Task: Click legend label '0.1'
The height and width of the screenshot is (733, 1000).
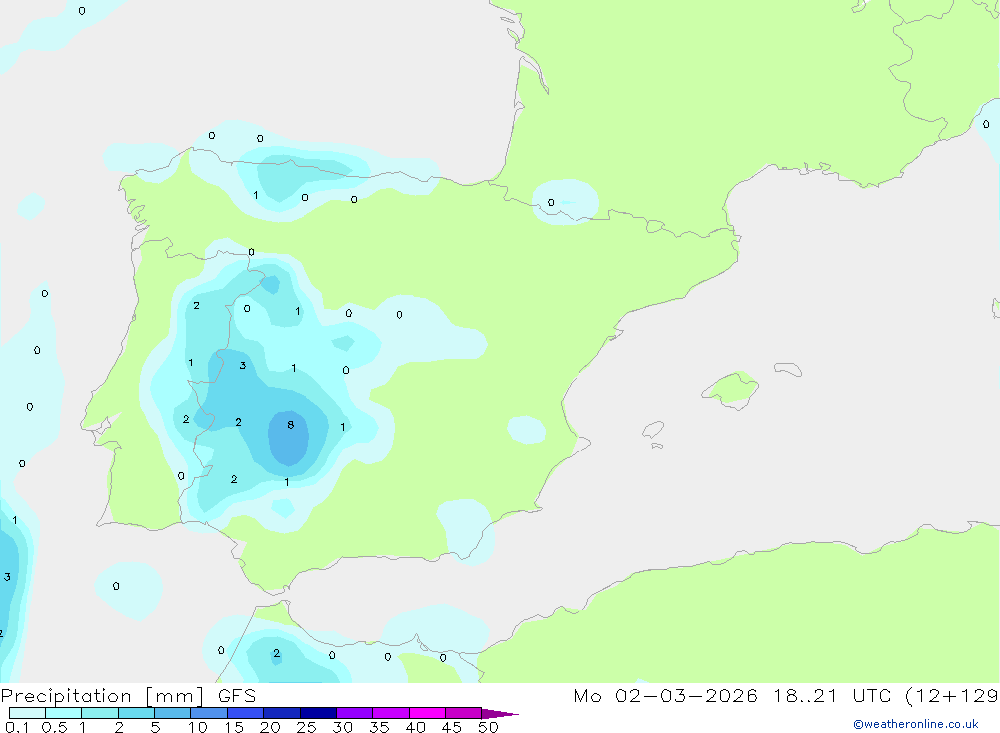Action: [17, 727]
